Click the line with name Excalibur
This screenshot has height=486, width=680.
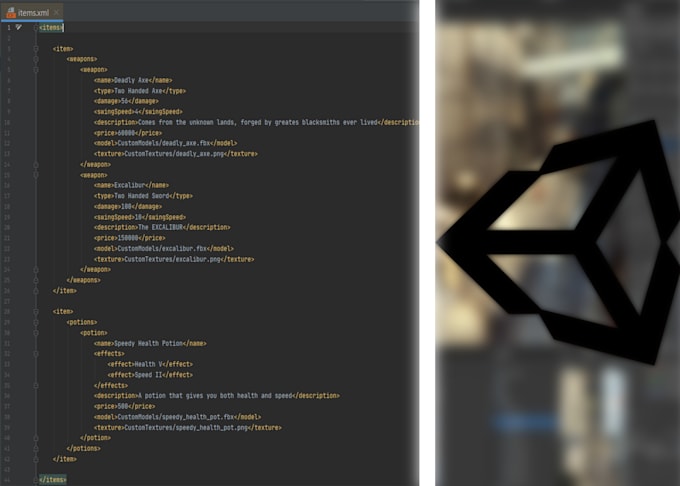coord(131,186)
